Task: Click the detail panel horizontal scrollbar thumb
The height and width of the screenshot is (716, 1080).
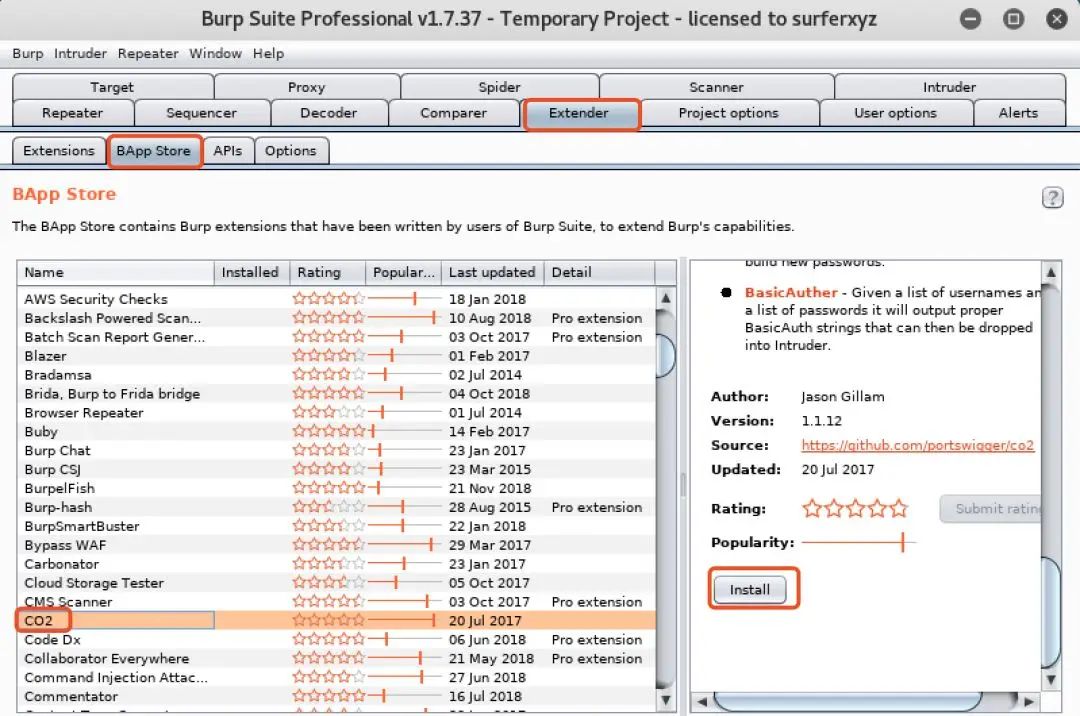Action: pos(849,702)
